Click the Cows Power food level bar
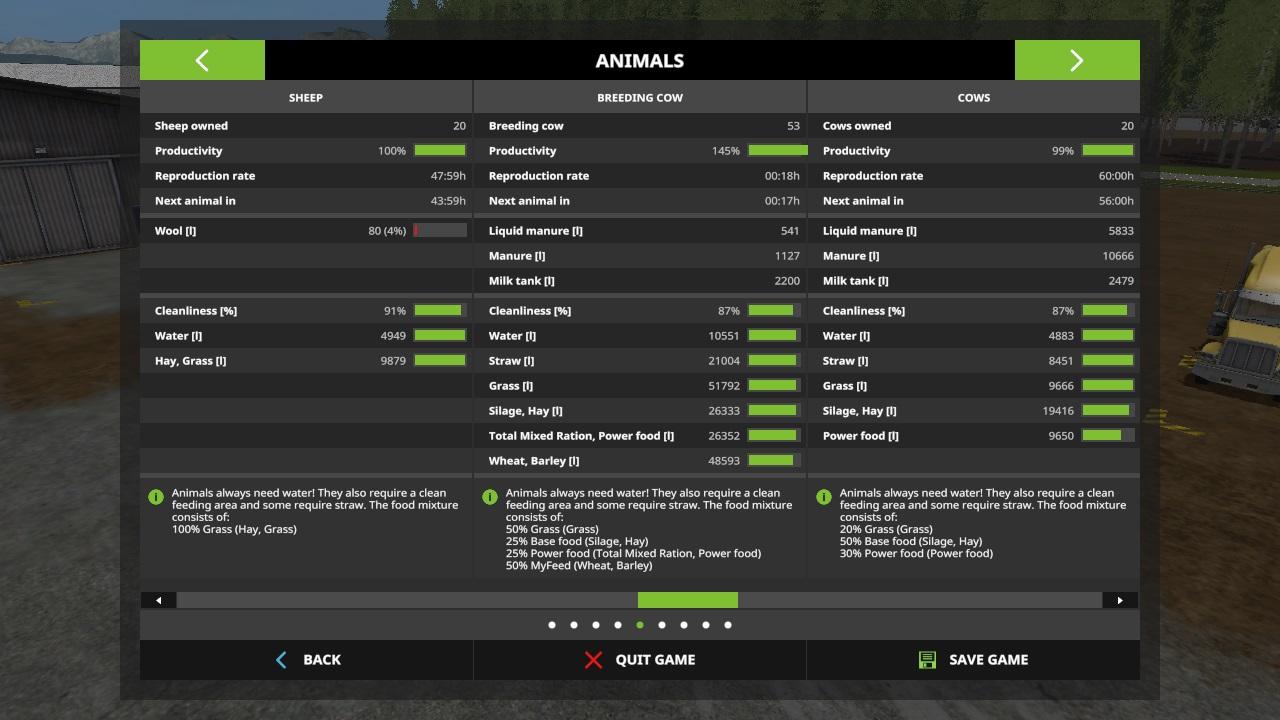This screenshot has width=1280, height=720. pyautogui.click(x=1108, y=436)
